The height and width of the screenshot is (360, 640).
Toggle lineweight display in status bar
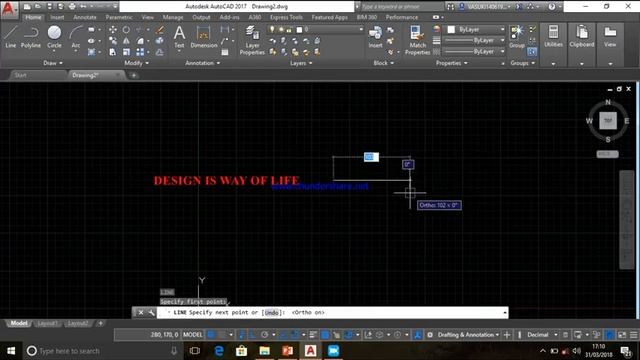click(313, 335)
